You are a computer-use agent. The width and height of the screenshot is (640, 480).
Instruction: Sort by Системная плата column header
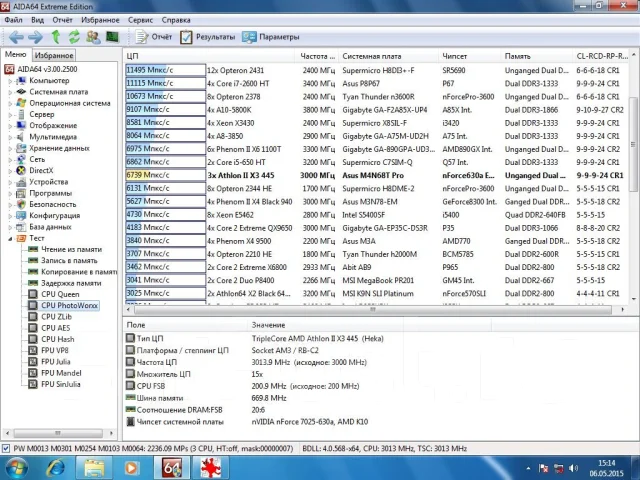[x=388, y=56]
